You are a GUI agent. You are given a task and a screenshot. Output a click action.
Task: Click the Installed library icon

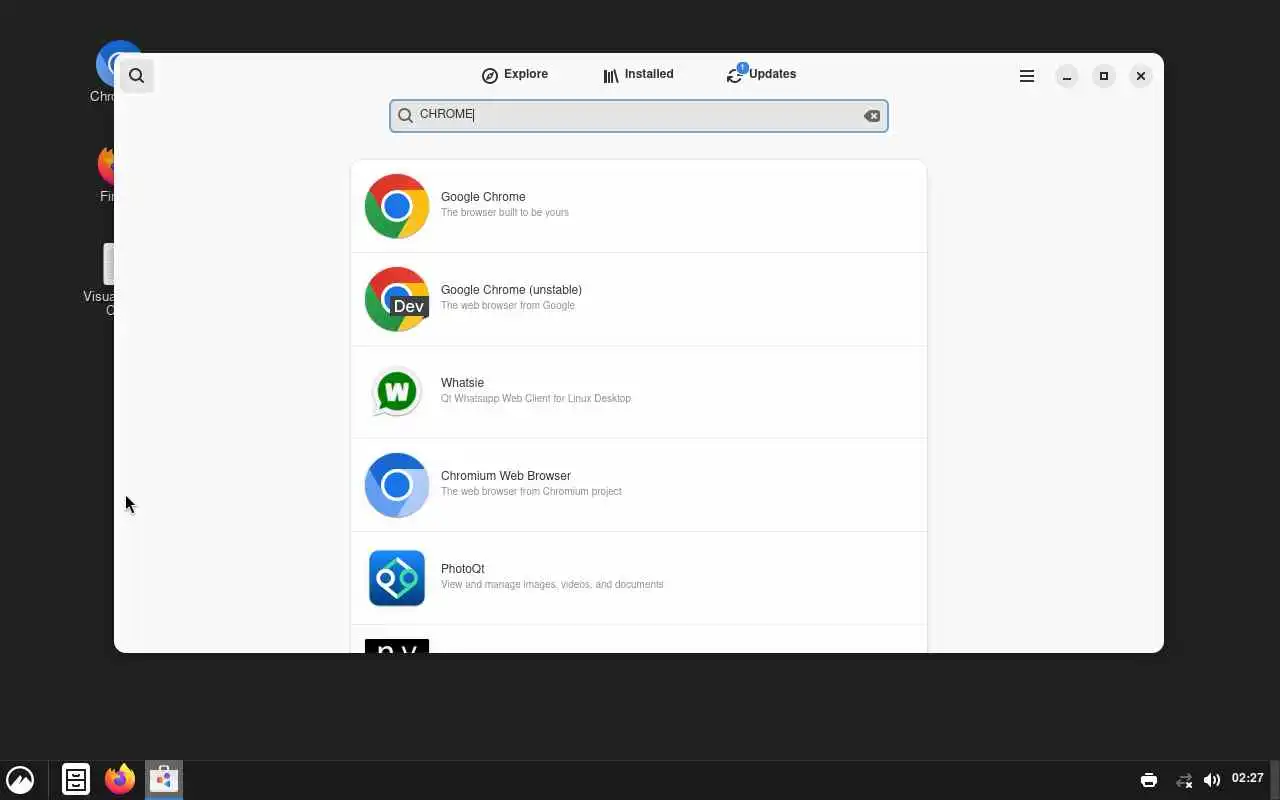[611, 76]
